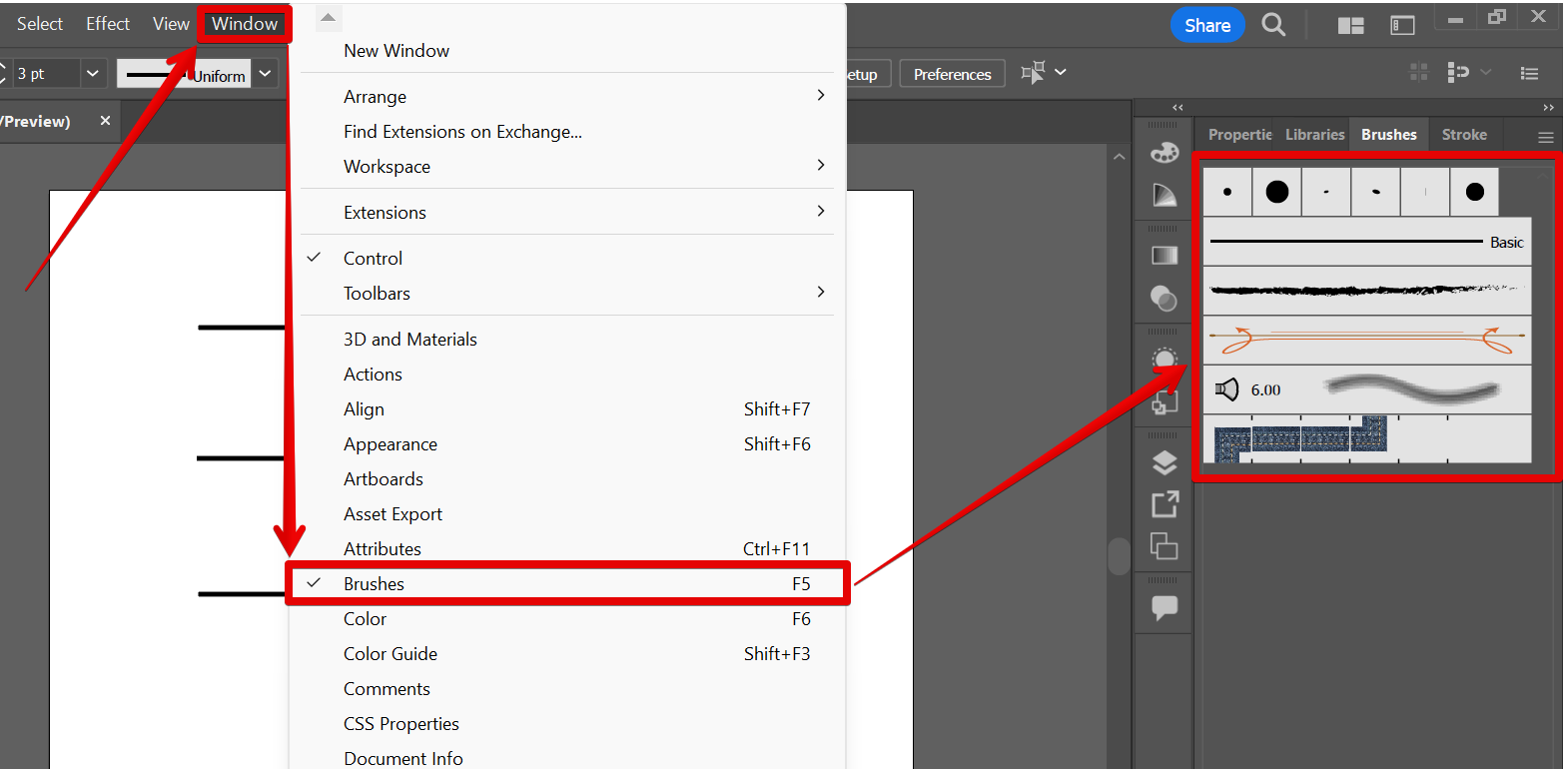Click the Share button
The image size is (1568, 769).
click(x=1206, y=25)
